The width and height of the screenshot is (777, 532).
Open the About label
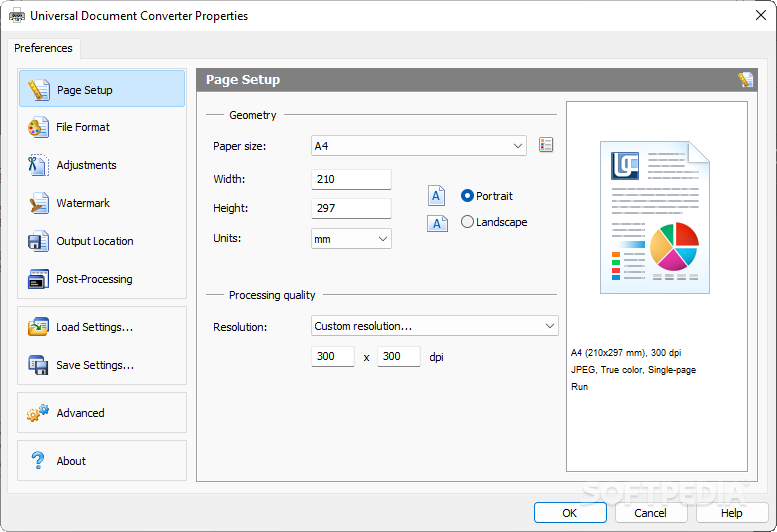(x=71, y=461)
